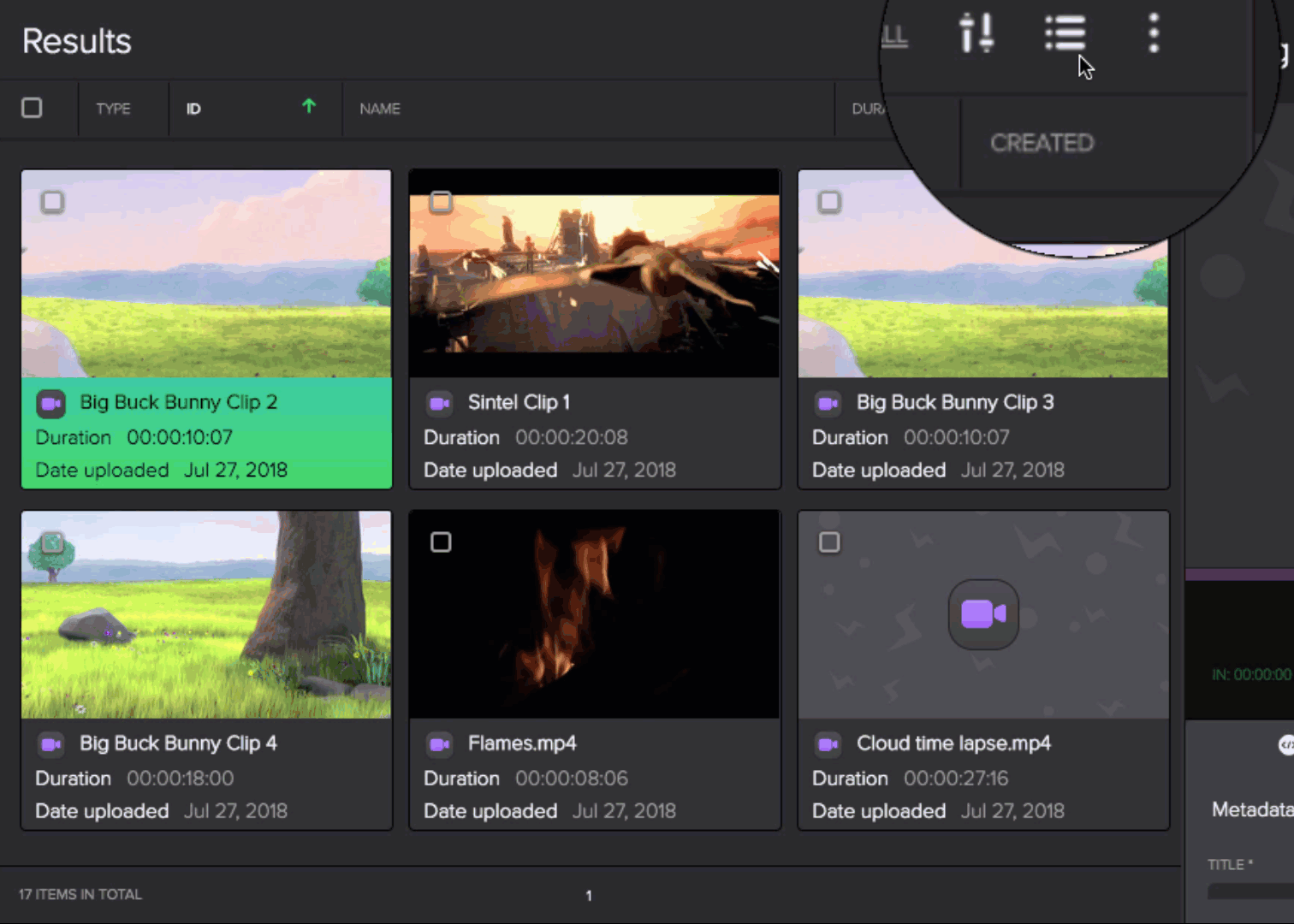Switch to list view icon
This screenshot has width=1294, height=924.
pyautogui.click(x=1065, y=34)
